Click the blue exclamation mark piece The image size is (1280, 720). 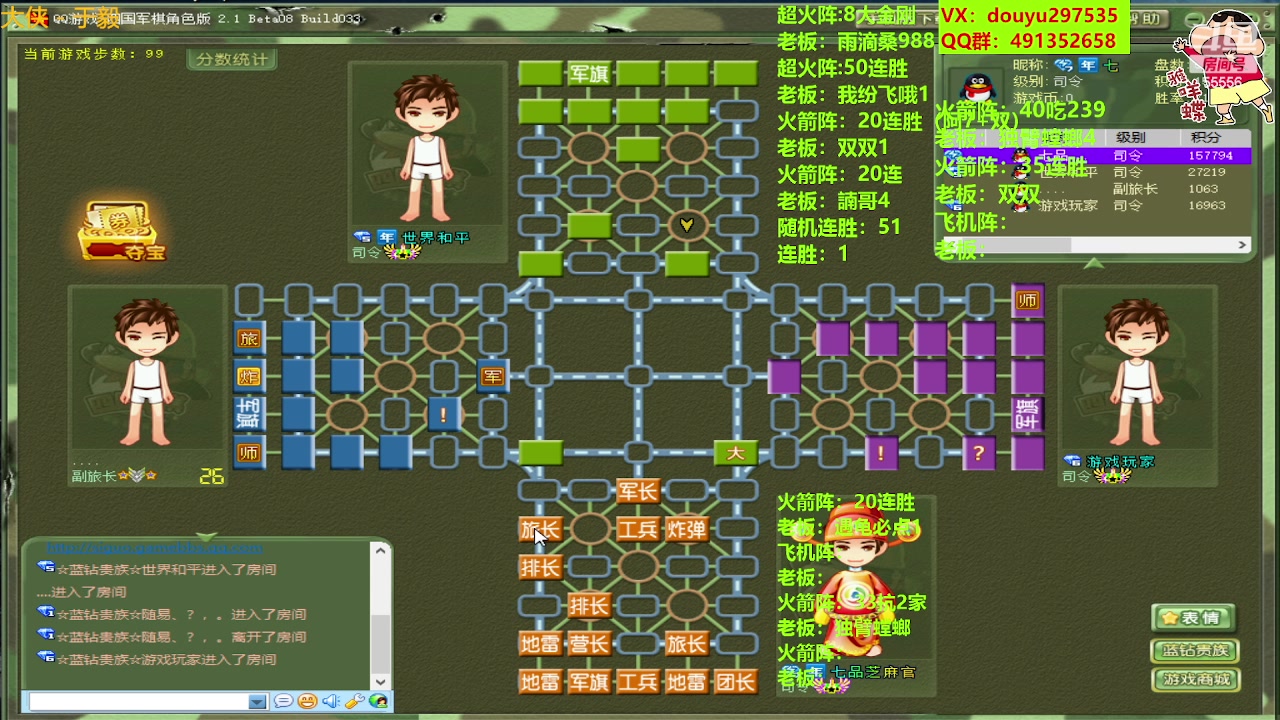click(x=443, y=414)
